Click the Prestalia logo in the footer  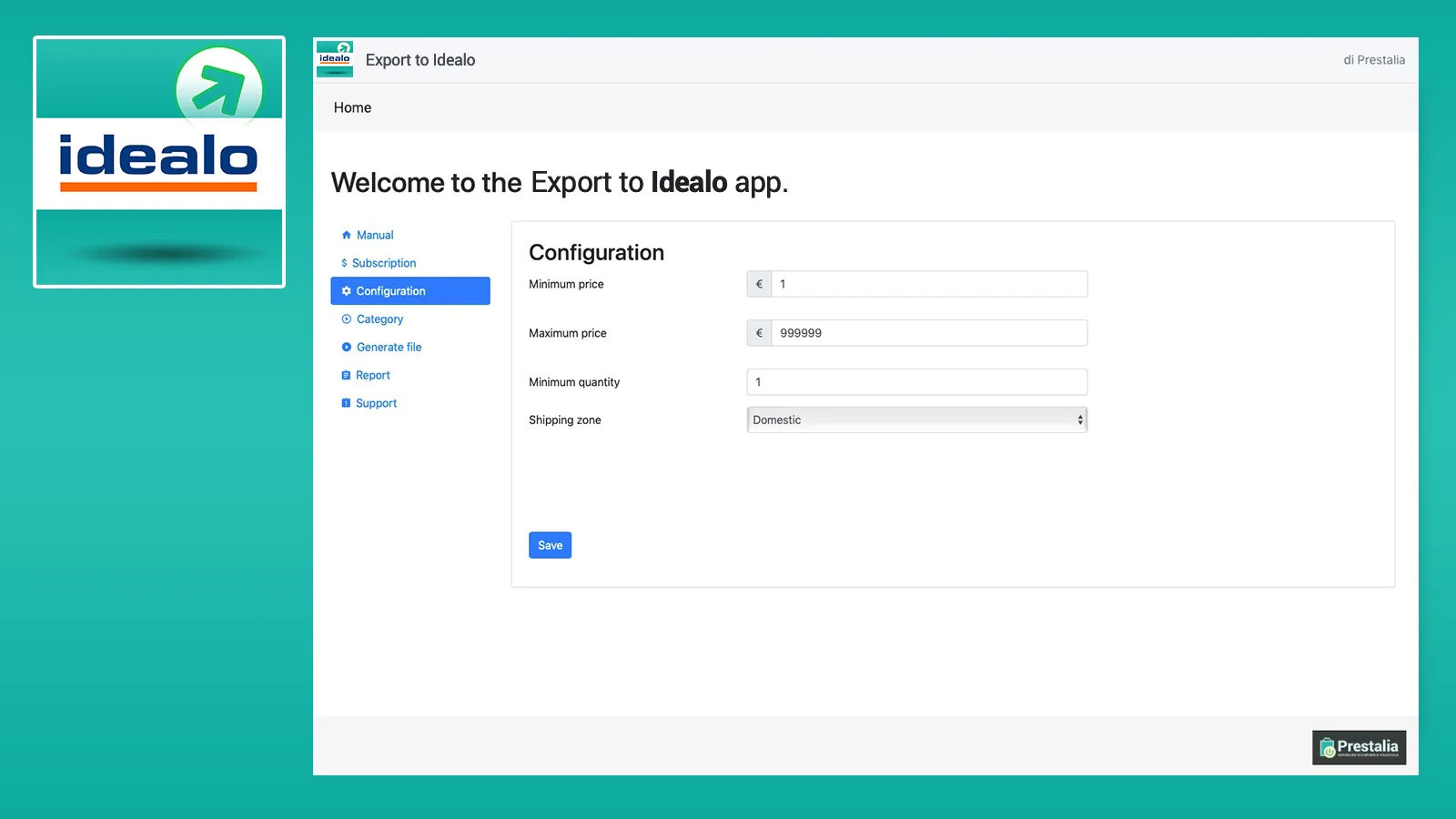point(1359,747)
